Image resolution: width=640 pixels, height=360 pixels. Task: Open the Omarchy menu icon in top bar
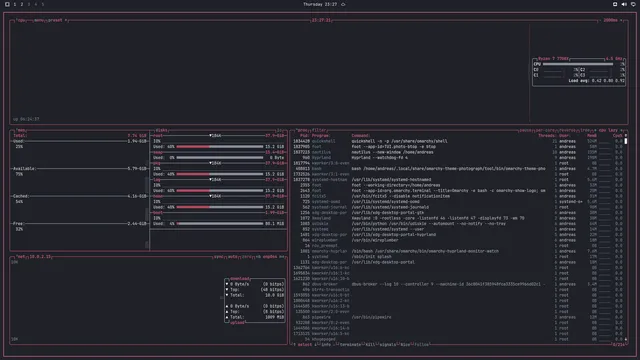(x=7, y=4)
